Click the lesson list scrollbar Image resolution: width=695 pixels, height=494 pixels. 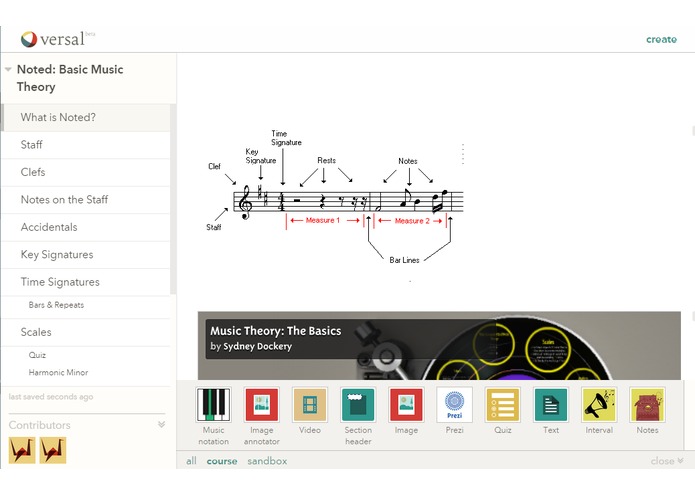click(173, 199)
